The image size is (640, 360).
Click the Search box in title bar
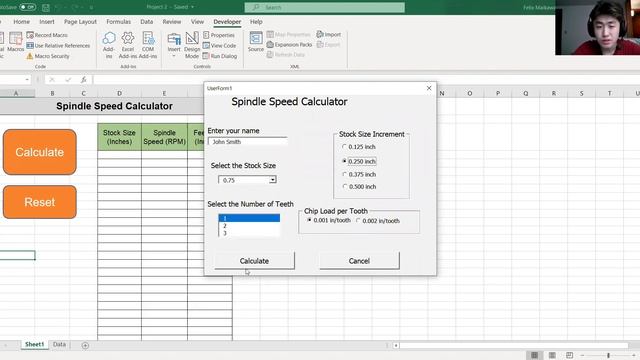(325, 7)
